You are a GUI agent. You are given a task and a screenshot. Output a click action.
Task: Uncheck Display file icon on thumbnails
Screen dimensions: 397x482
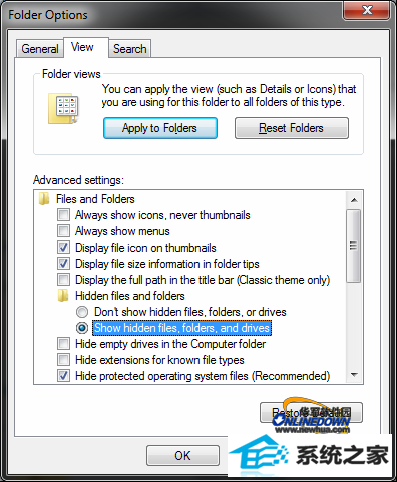63,248
